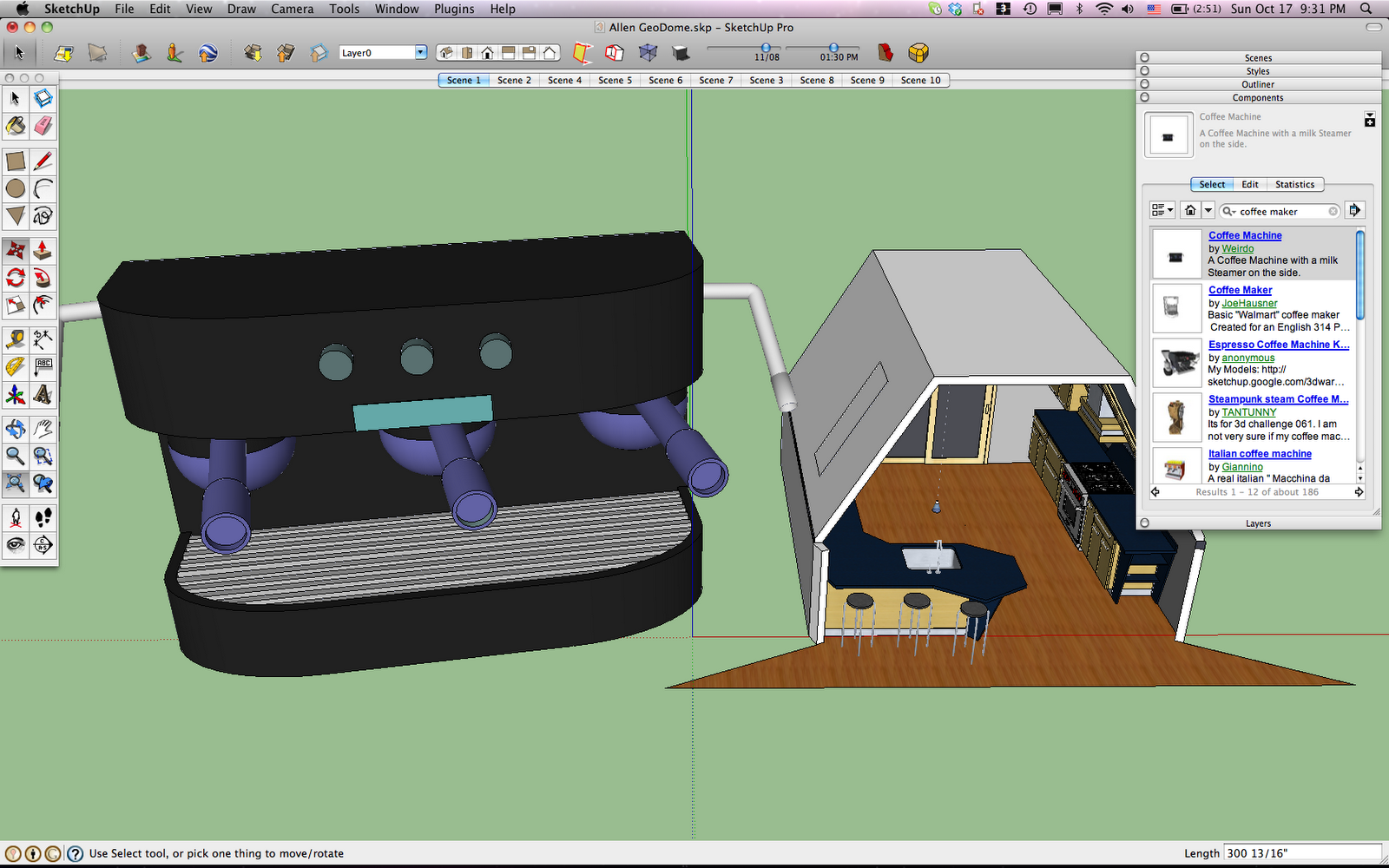Click the Steampunk Coffee Machine thumbnail
Viewport: 1389px width, 868px height.
coord(1176,417)
